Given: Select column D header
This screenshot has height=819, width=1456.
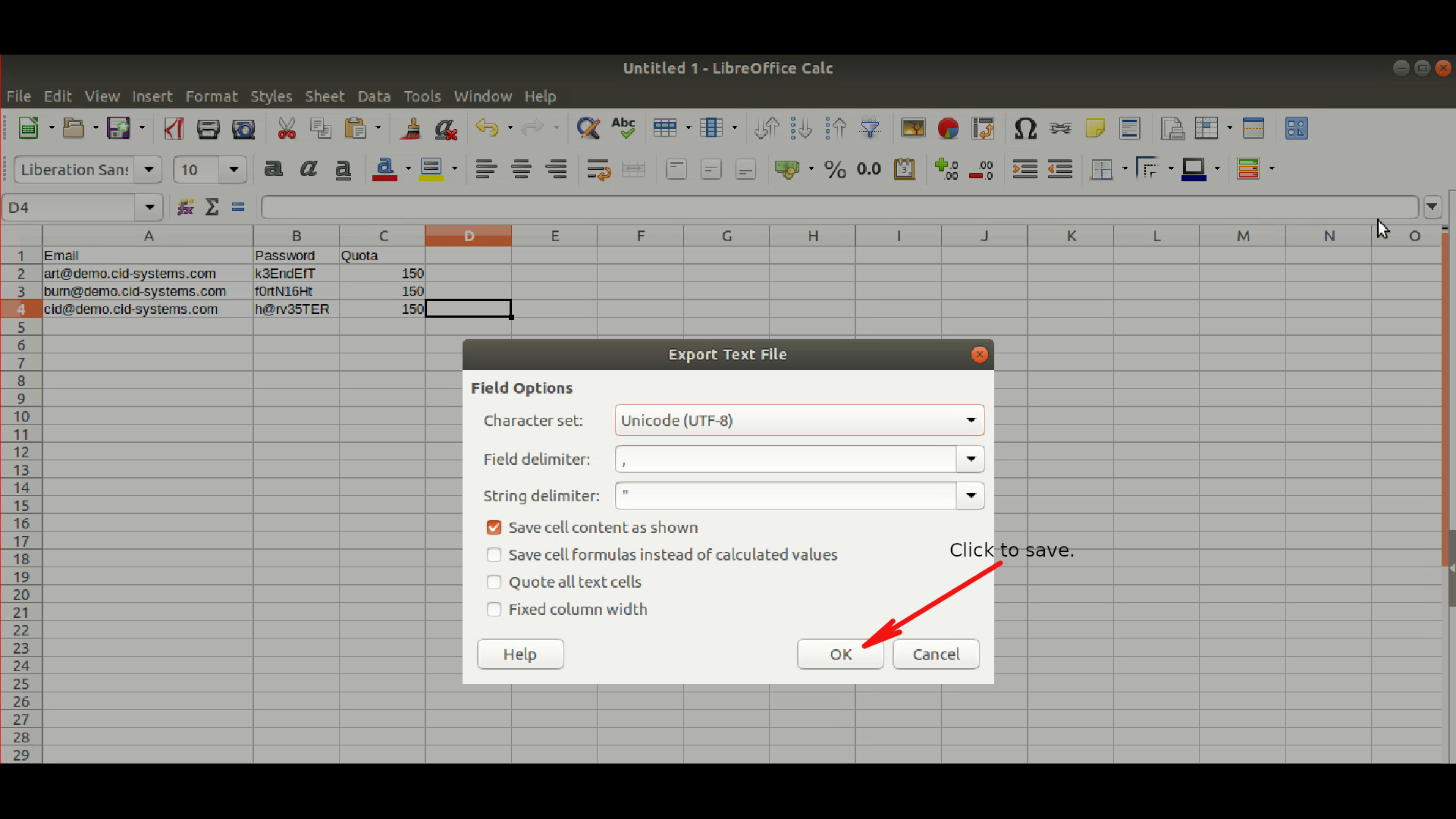Looking at the screenshot, I should pyautogui.click(x=469, y=236).
